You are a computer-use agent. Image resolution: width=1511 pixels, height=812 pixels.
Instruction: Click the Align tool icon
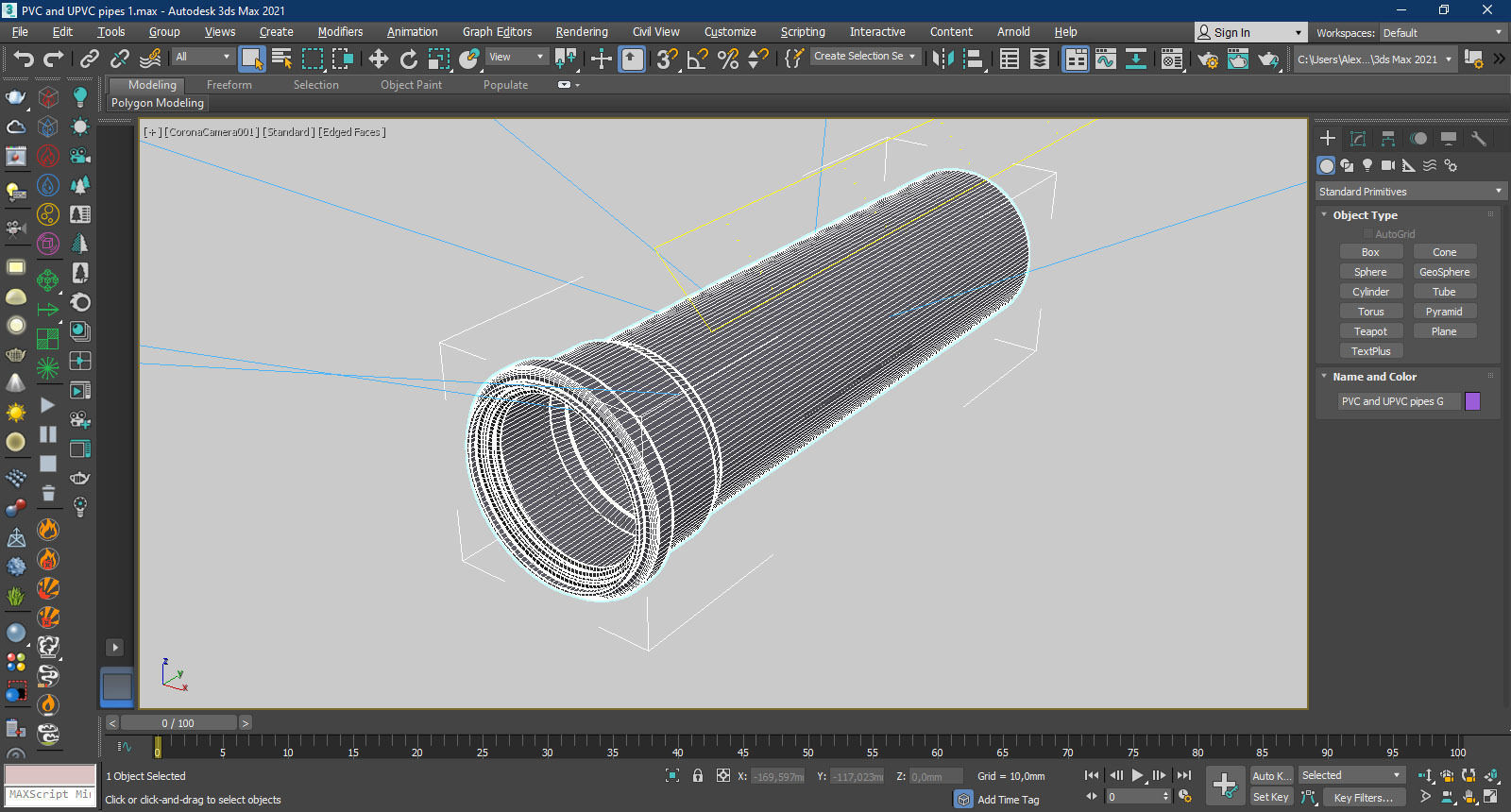974,59
